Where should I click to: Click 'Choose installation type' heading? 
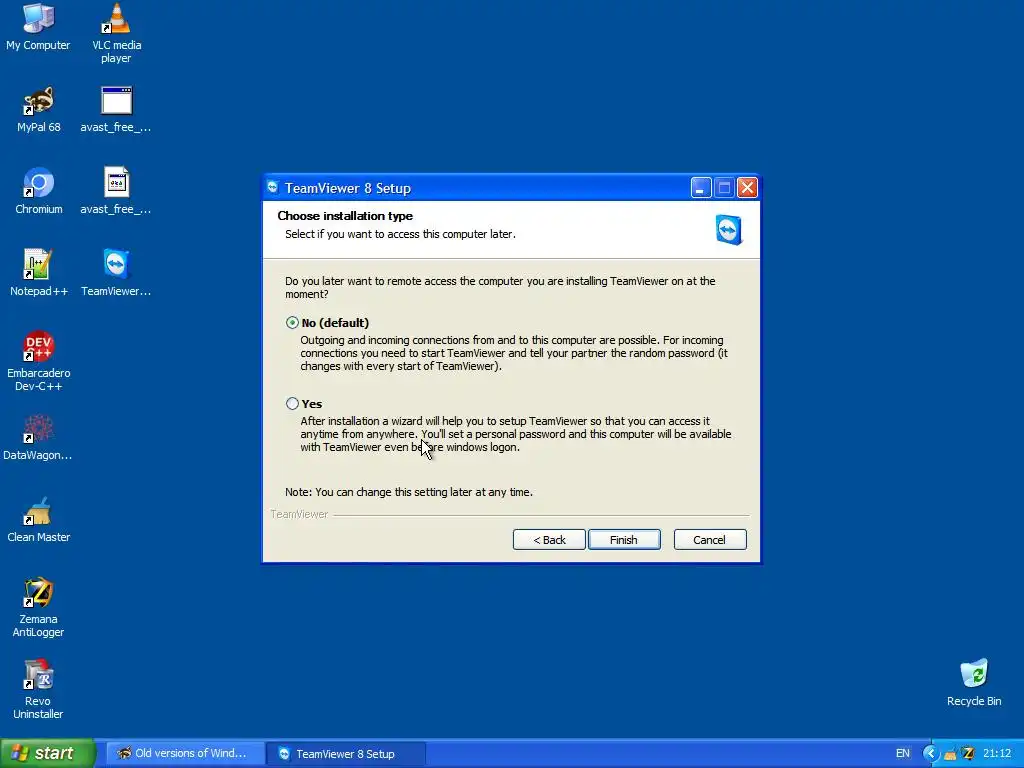pyautogui.click(x=345, y=216)
